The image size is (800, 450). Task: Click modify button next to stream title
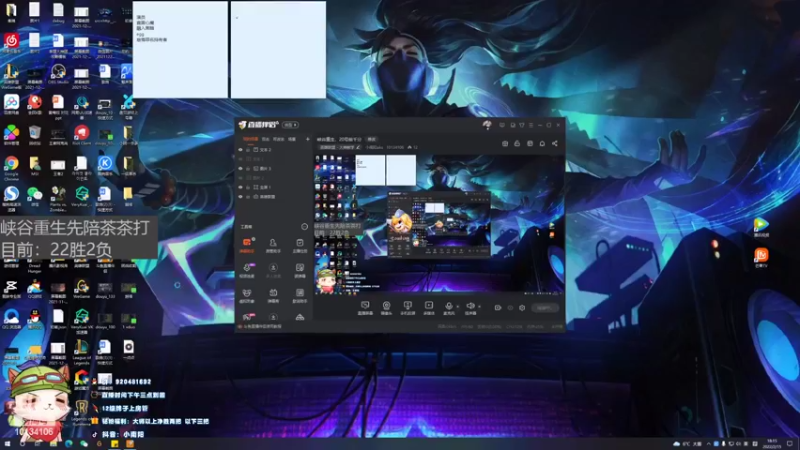pyautogui.click(x=372, y=139)
